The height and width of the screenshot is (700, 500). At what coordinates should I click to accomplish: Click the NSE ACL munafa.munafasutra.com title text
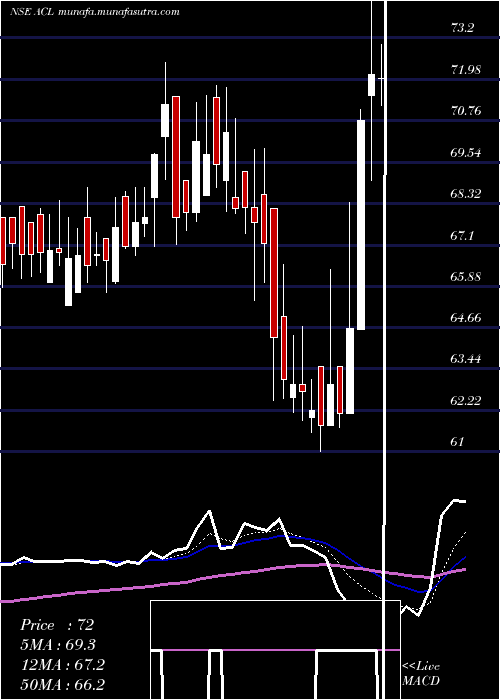(95, 12)
